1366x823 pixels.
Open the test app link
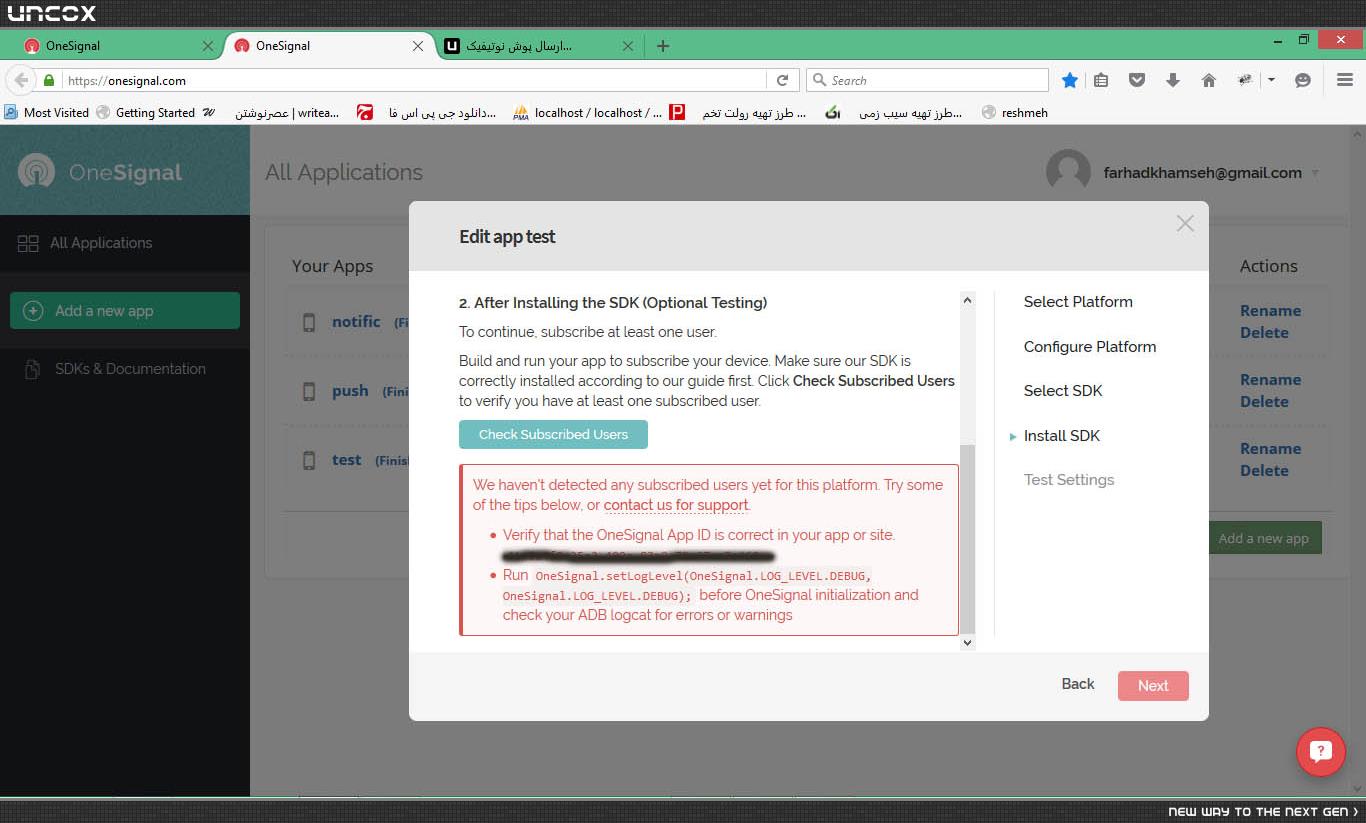tap(347, 460)
